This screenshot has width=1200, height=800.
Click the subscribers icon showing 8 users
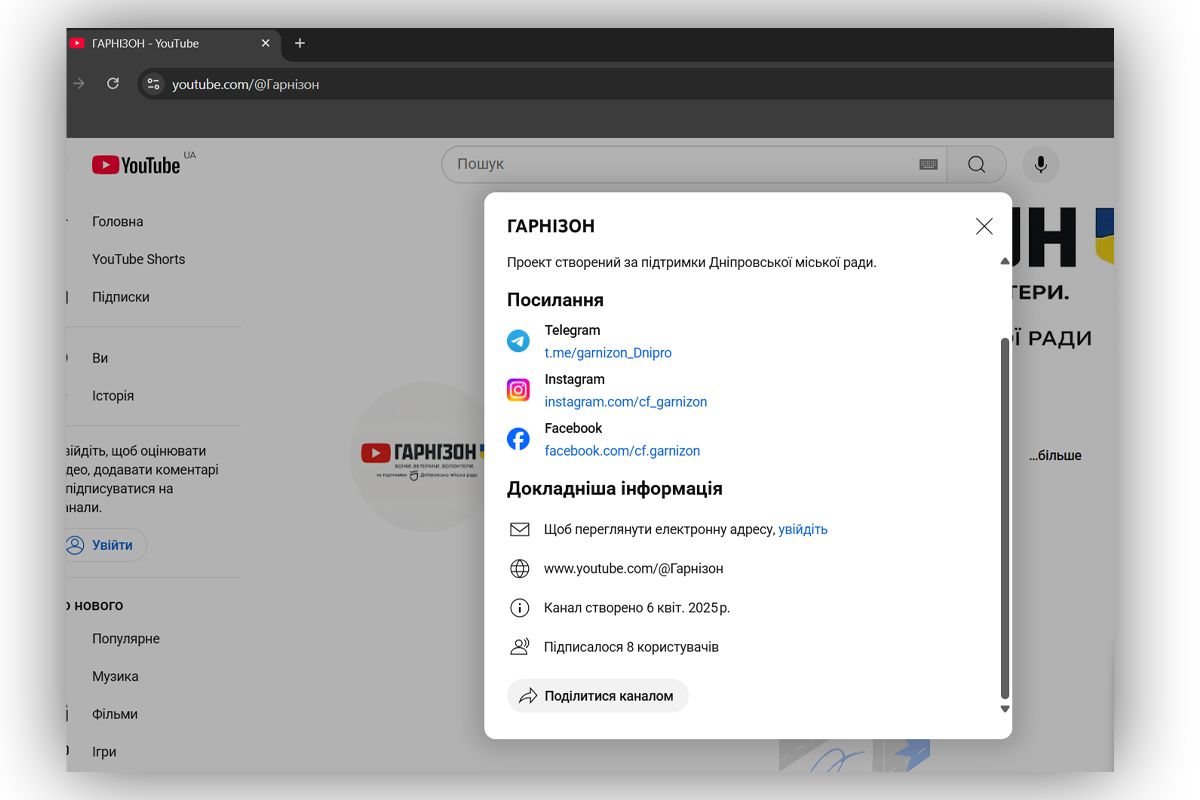[x=519, y=646]
